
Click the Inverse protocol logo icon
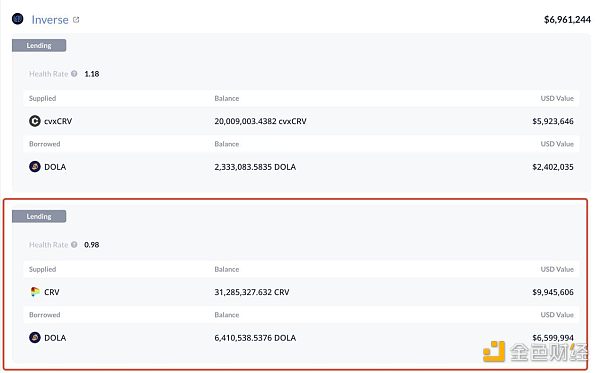(18, 19)
